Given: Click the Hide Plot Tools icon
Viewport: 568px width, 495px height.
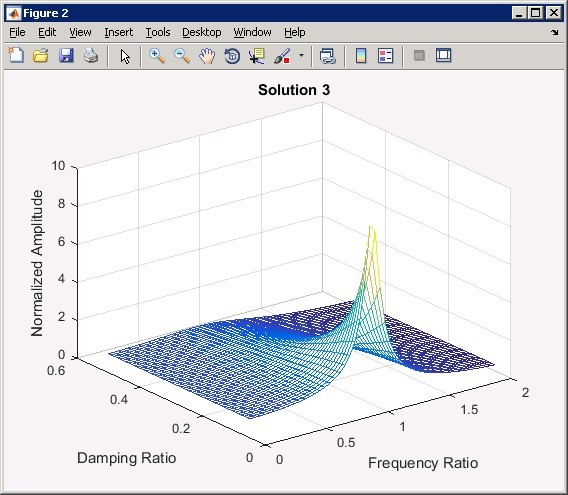Looking at the screenshot, I should click(419, 56).
